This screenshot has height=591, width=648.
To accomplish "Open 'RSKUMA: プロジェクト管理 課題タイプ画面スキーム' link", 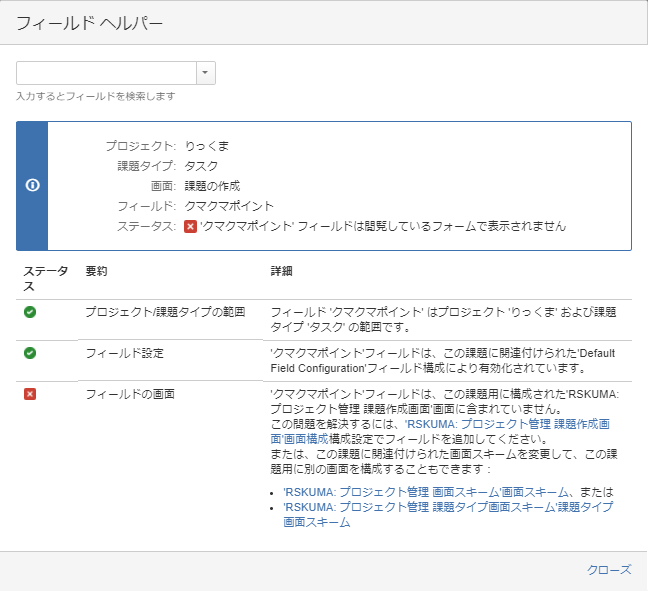I will point(448,514).
